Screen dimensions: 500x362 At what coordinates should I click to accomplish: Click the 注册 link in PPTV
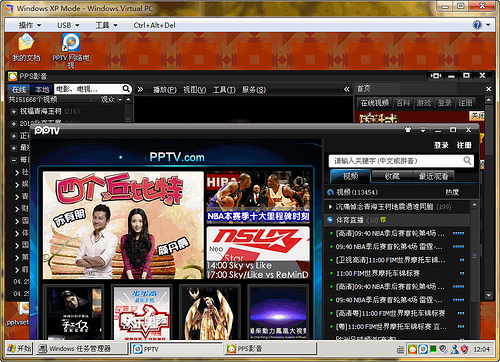[x=464, y=145]
